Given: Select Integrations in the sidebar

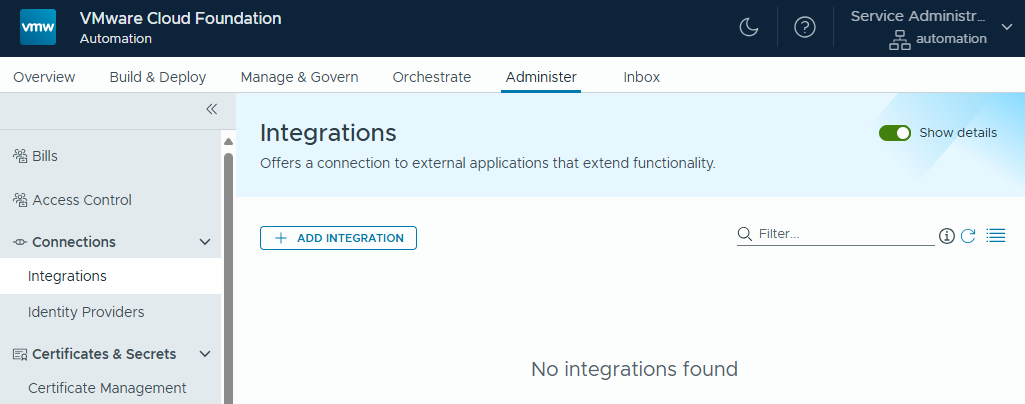Looking at the screenshot, I should point(110,276).
